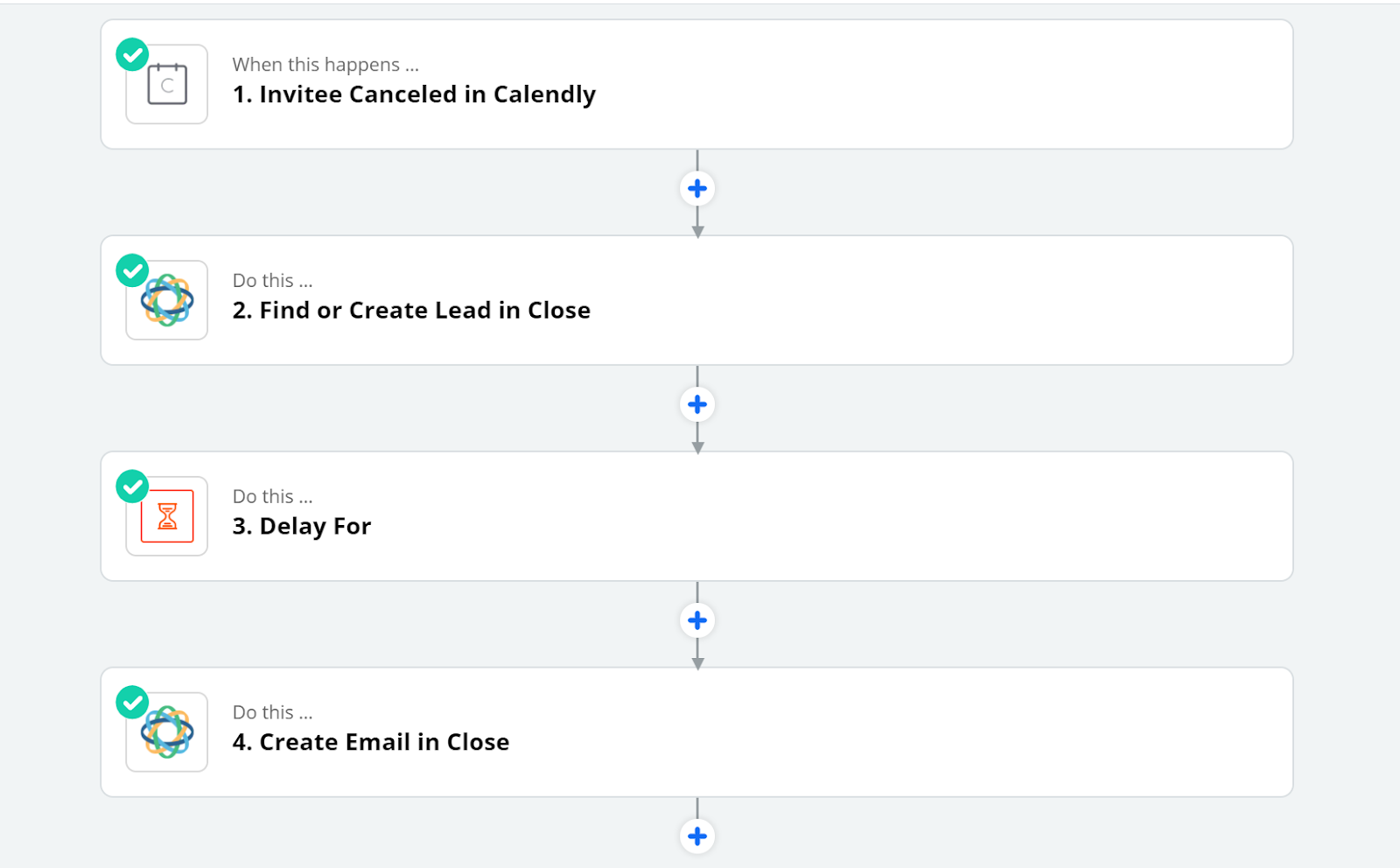The width and height of the screenshot is (1400, 868).
Task: Click the green checkmark on Delay For step
Action: click(x=132, y=487)
